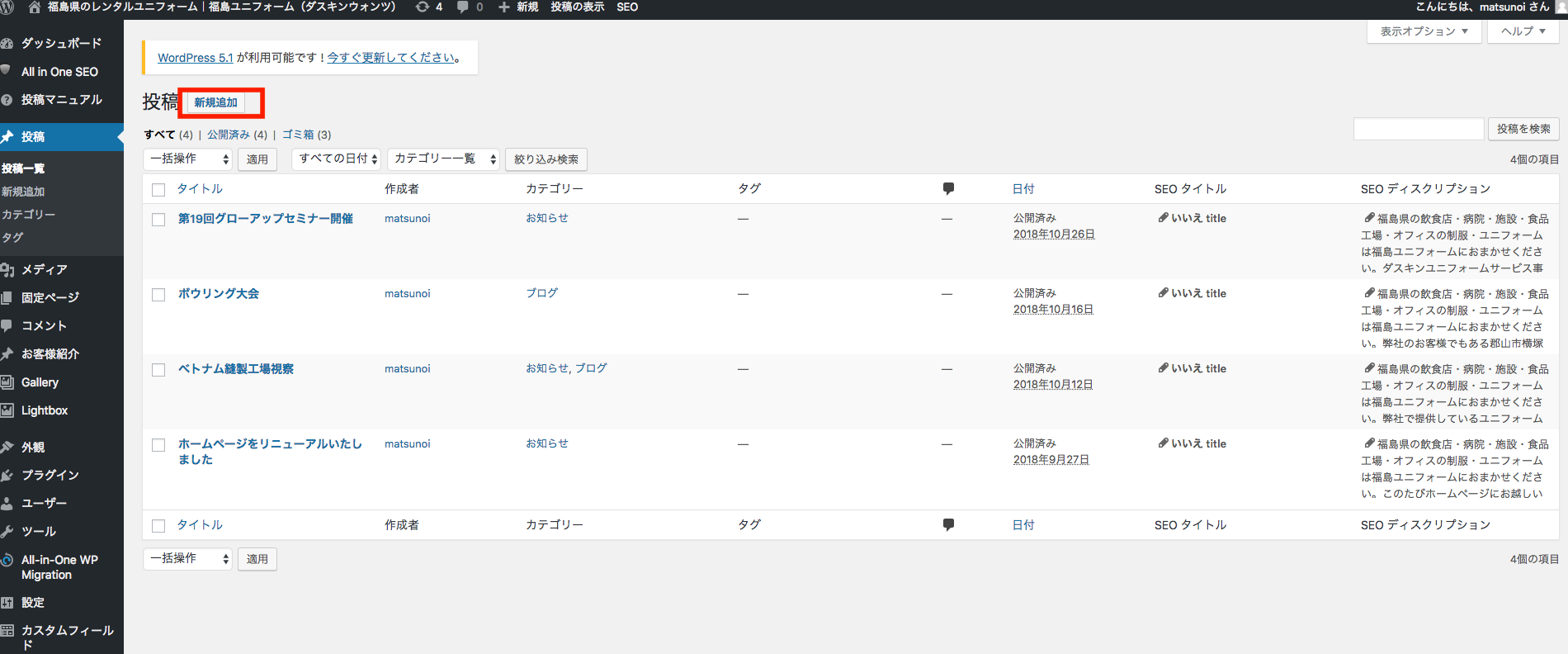The height and width of the screenshot is (654, 1568).
Task: Edit SEO title pencil icon for ボウリング大会
Action: click(x=1163, y=293)
